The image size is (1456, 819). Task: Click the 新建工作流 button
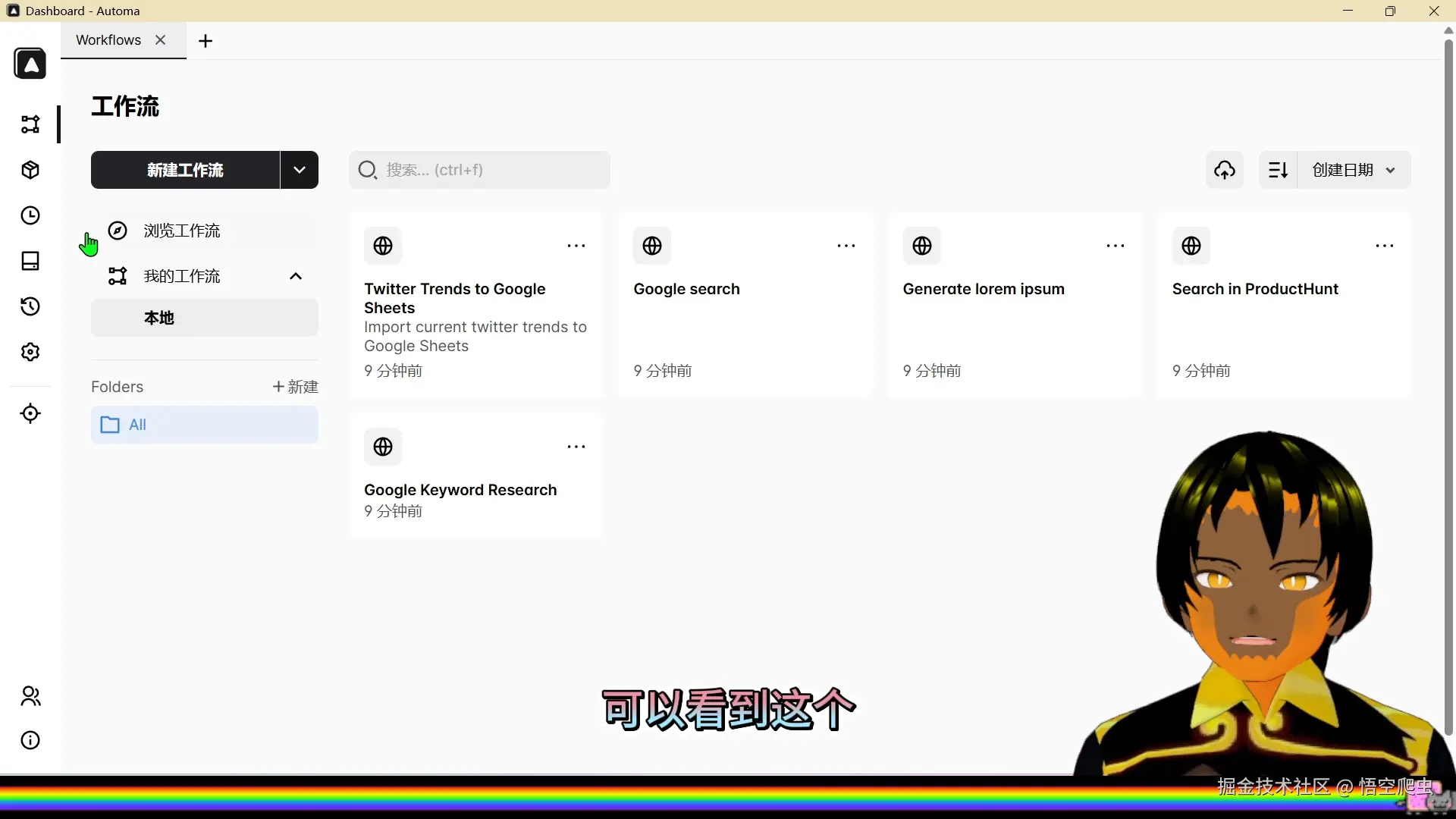pyautogui.click(x=185, y=170)
